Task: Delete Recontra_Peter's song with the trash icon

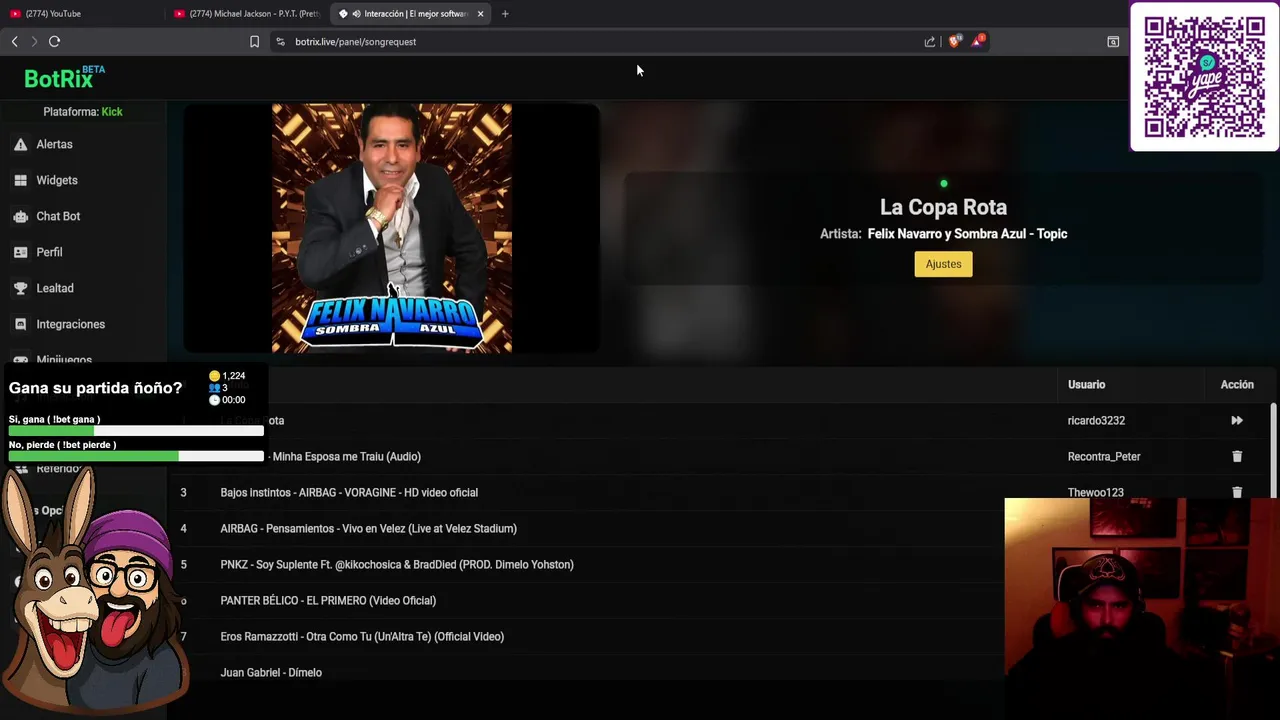Action: pyautogui.click(x=1237, y=456)
